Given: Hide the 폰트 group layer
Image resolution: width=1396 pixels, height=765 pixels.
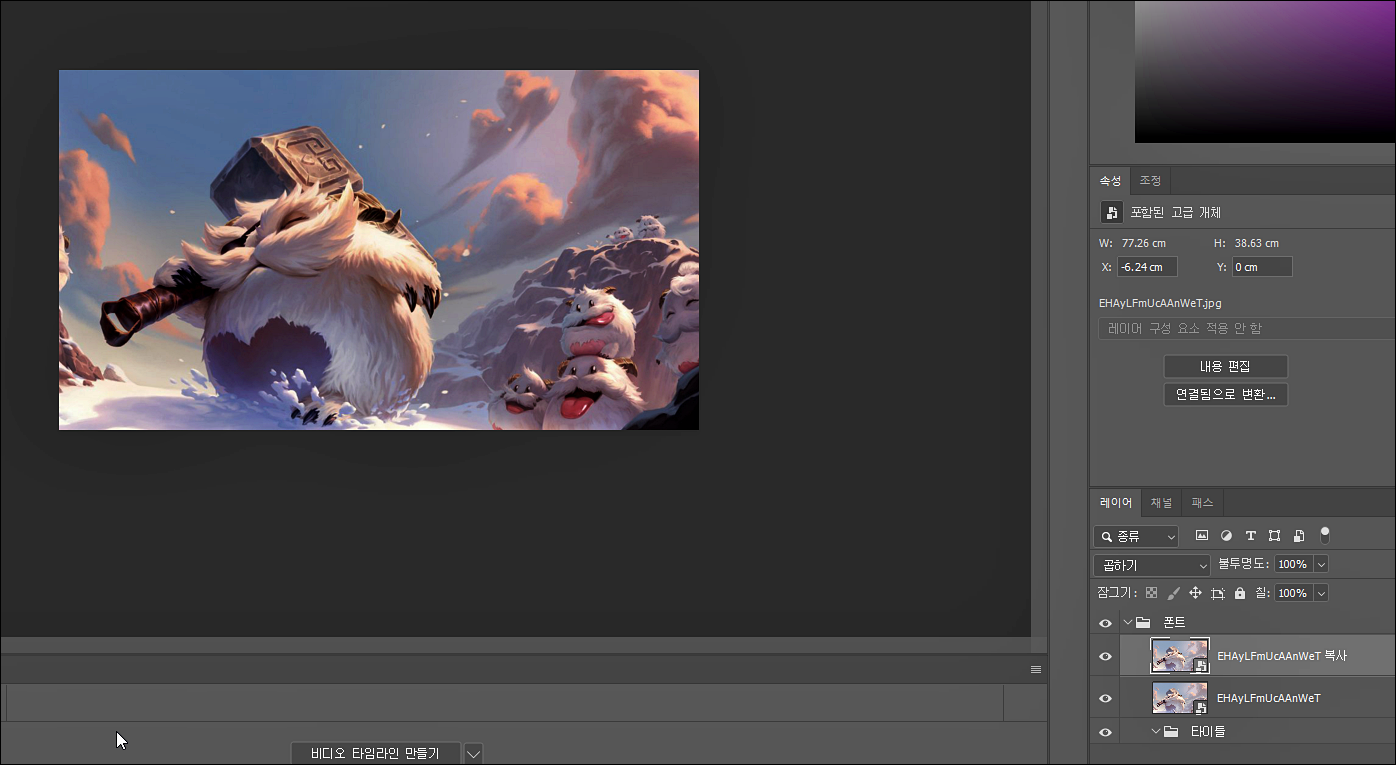Looking at the screenshot, I should [x=1105, y=623].
